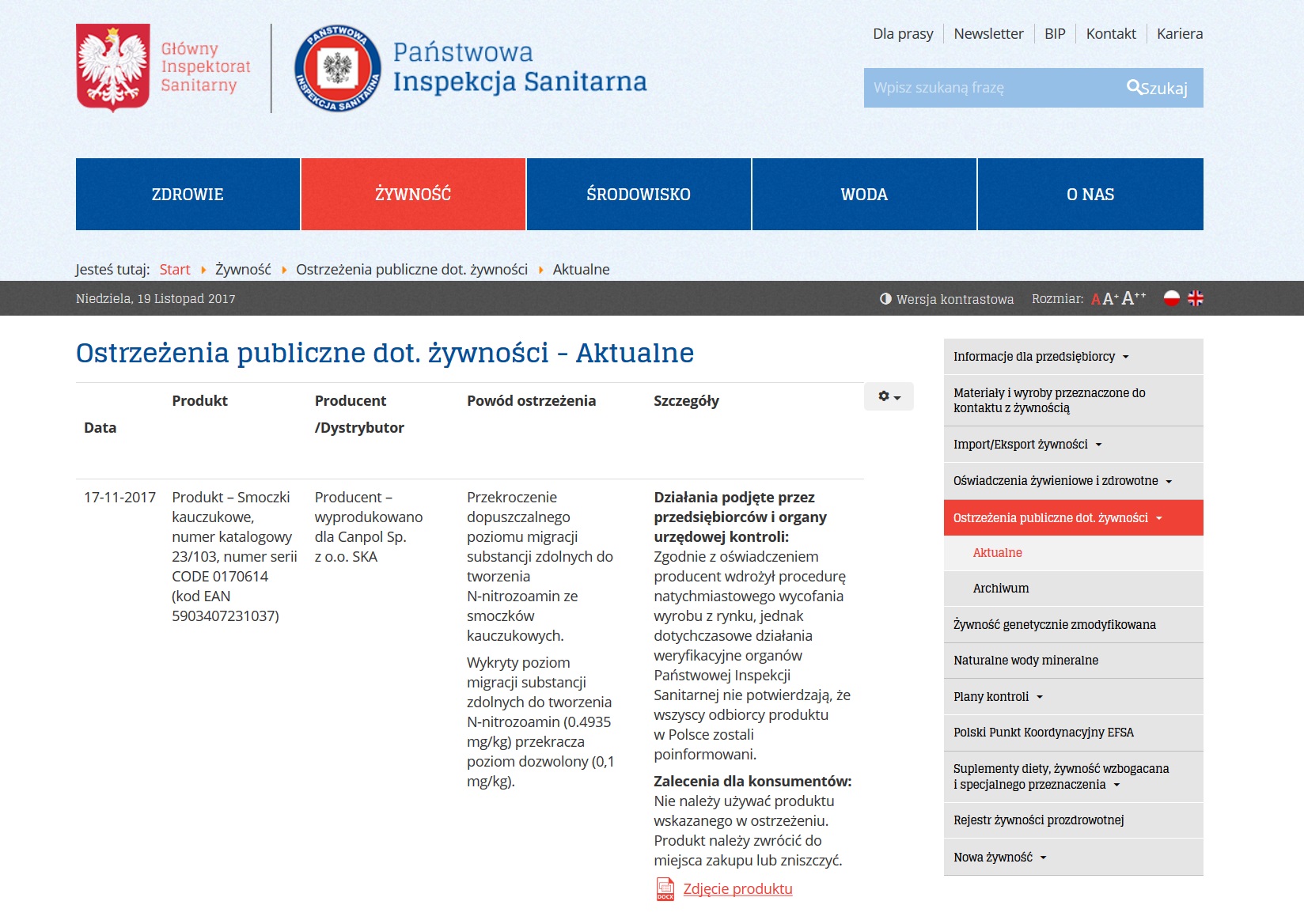The image size is (1304, 924).
Task: Collapse Ostrzeżenia publiczne dot. żywności sidebar item
Action: click(1073, 518)
